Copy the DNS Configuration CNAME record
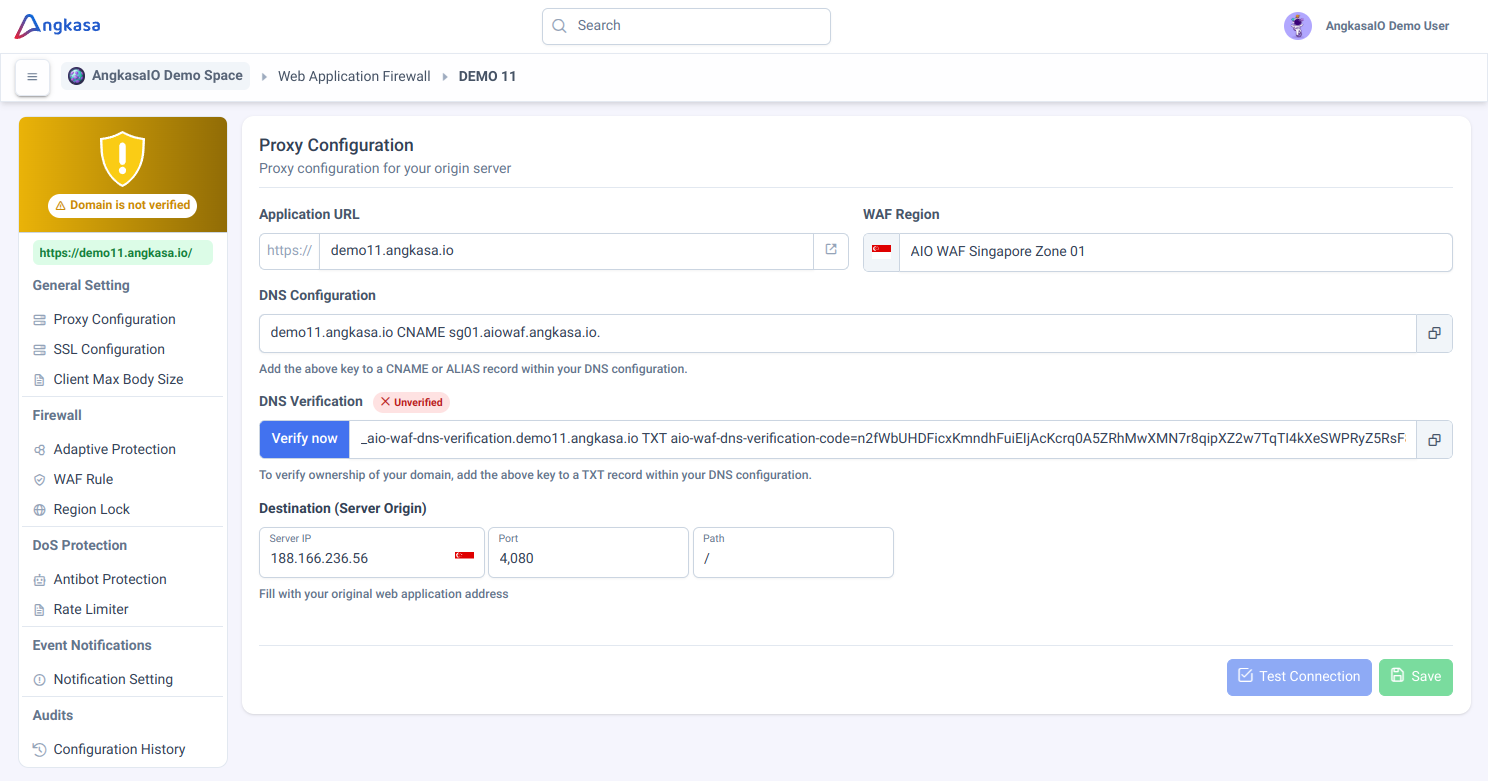Image resolution: width=1488 pixels, height=781 pixels. coord(1434,333)
